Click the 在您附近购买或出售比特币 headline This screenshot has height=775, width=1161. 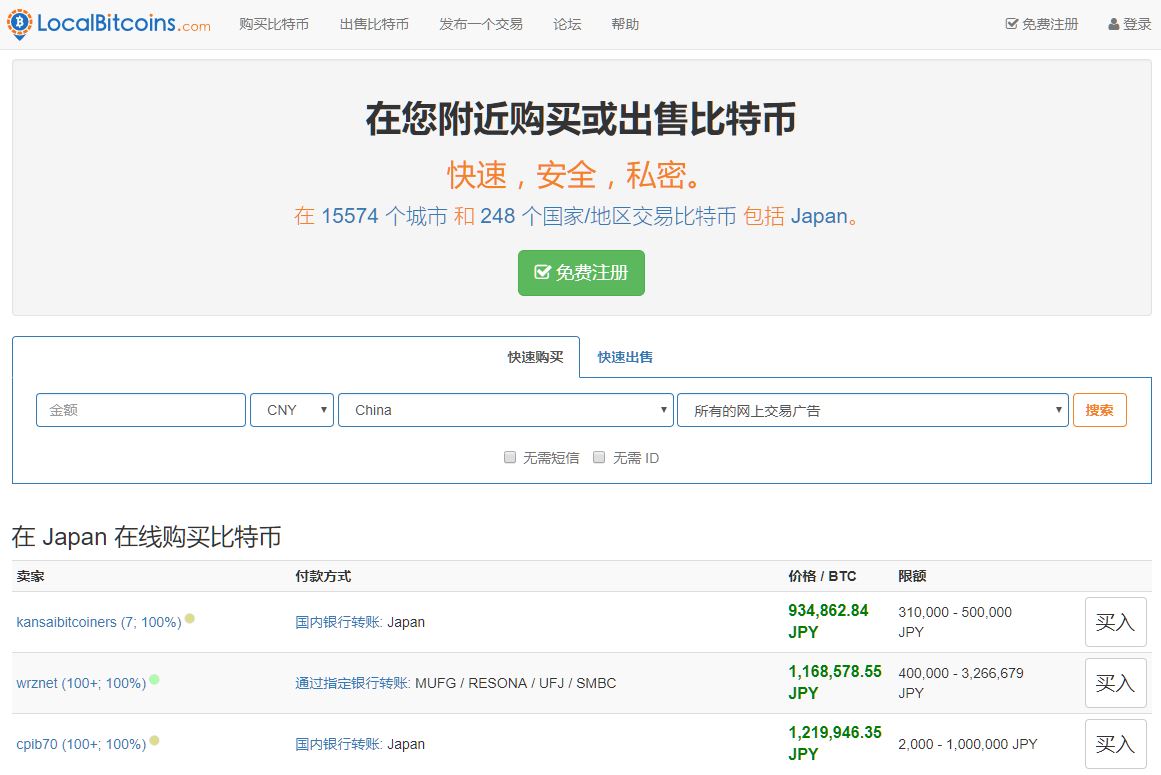[581, 118]
